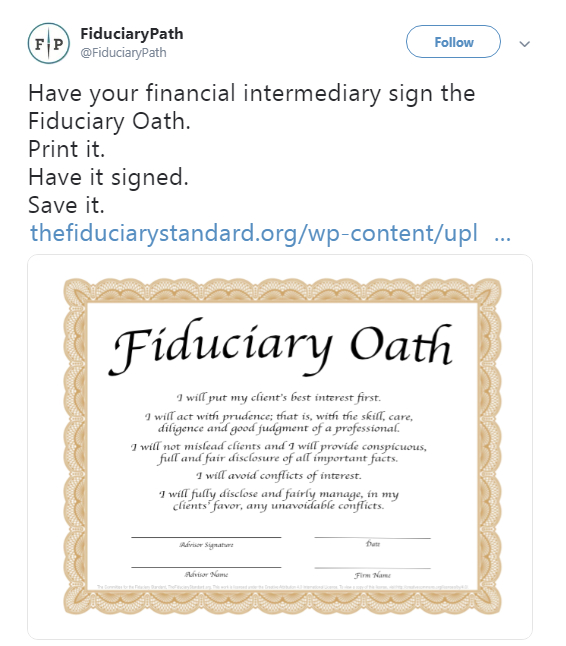The width and height of the screenshot is (566, 646).
Task: Click the Follow button
Action: (x=453, y=42)
